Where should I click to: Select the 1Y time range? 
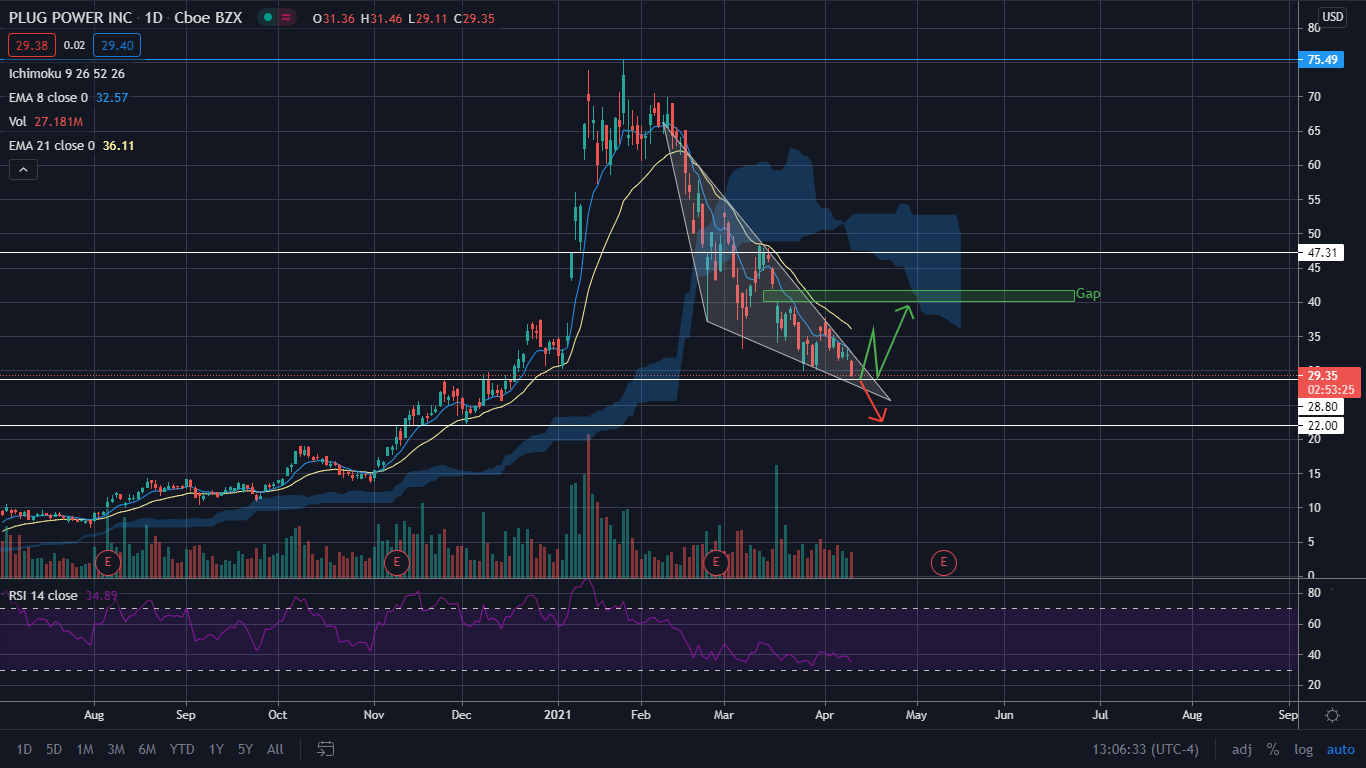click(216, 749)
